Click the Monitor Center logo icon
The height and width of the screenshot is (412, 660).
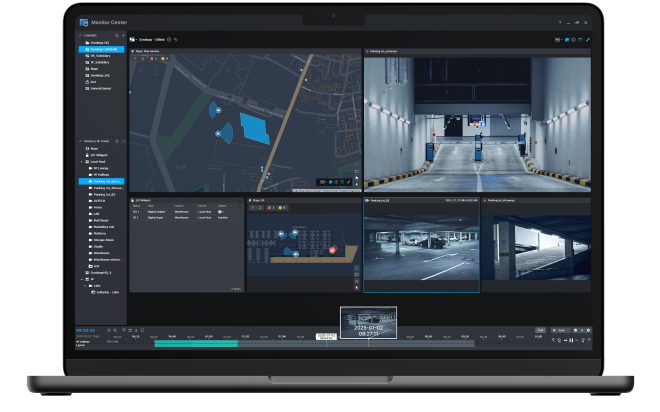pos(84,22)
